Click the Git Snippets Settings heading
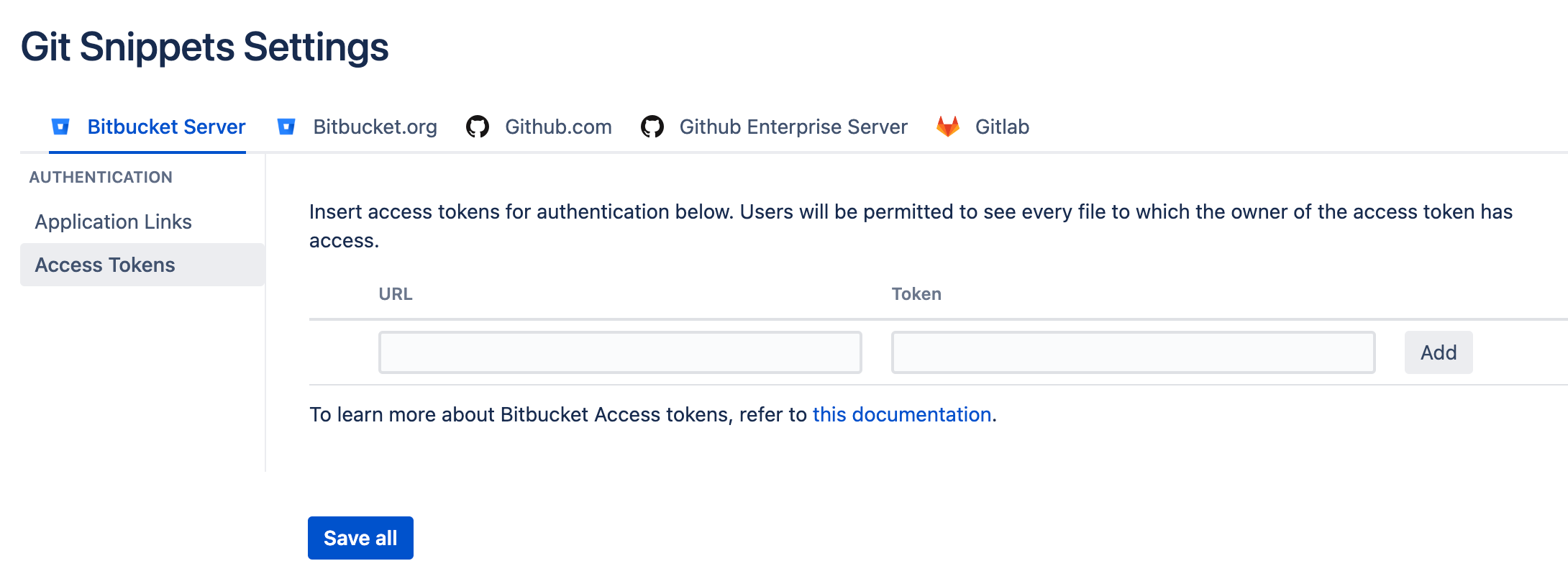Image resolution: width=1568 pixels, height=584 pixels. tap(205, 47)
